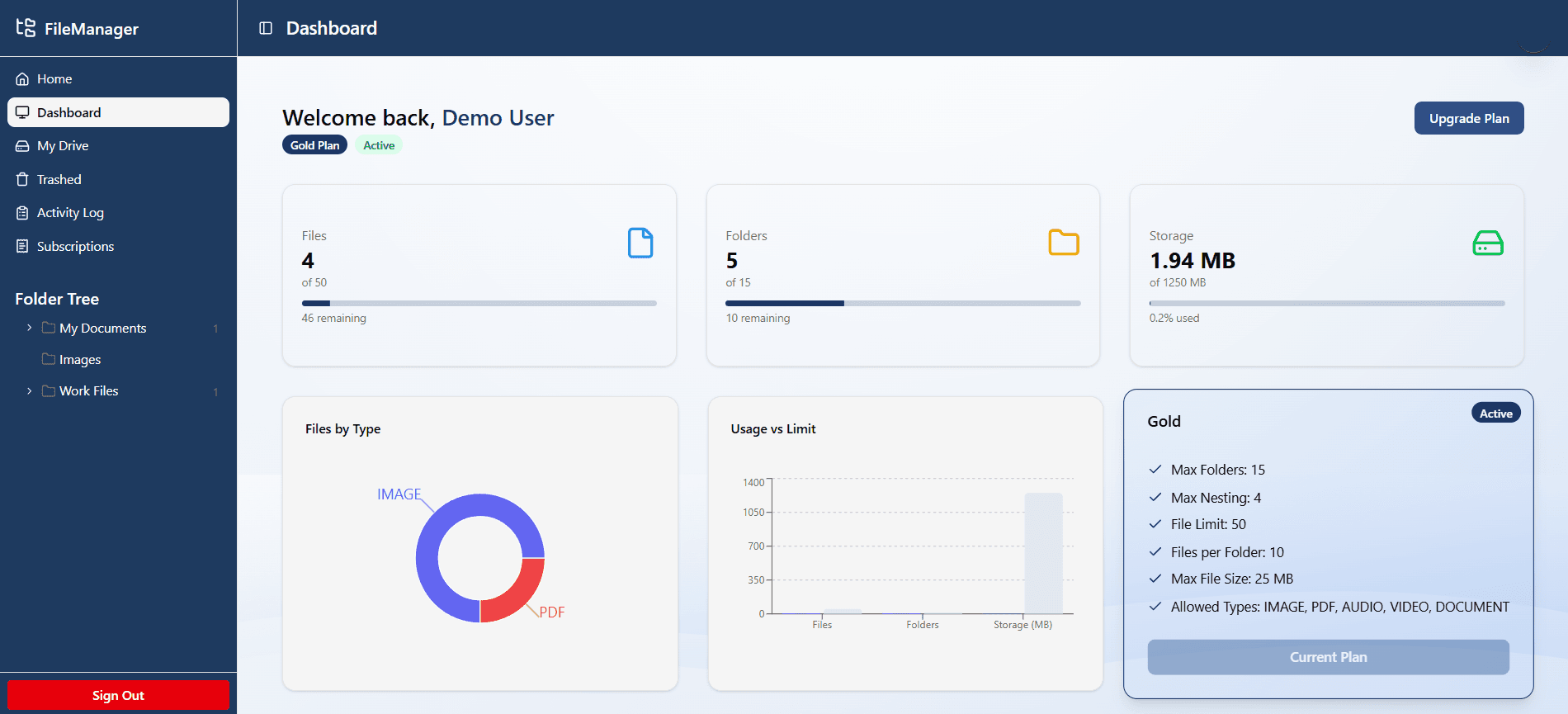This screenshot has height=714, width=1568.
Task: Click the Activity Log clipboard icon
Action: point(22,213)
